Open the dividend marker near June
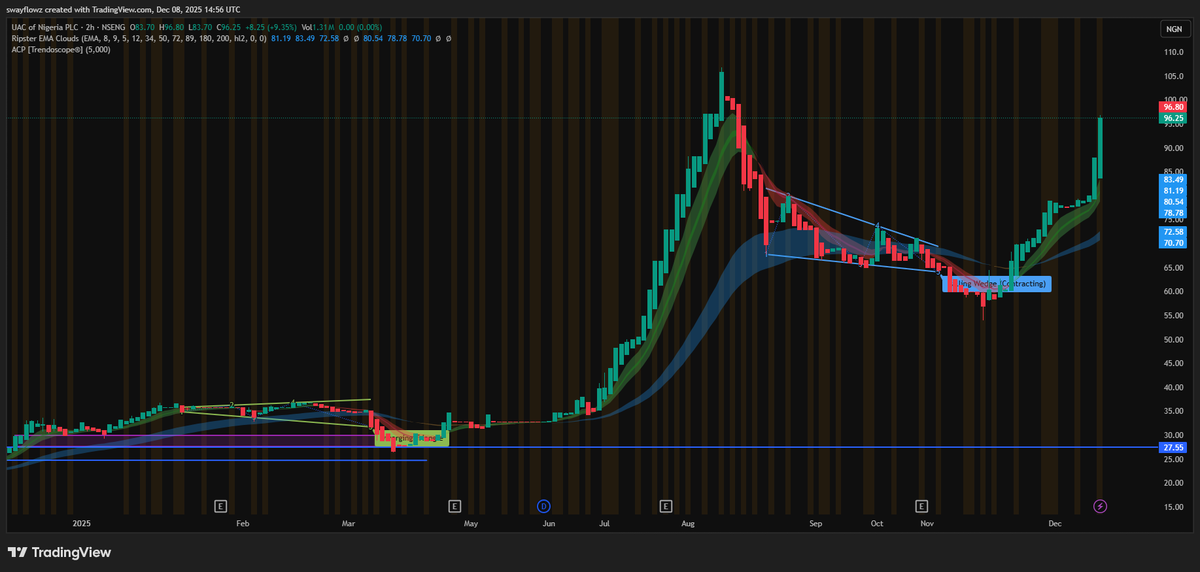 (545, 506)
